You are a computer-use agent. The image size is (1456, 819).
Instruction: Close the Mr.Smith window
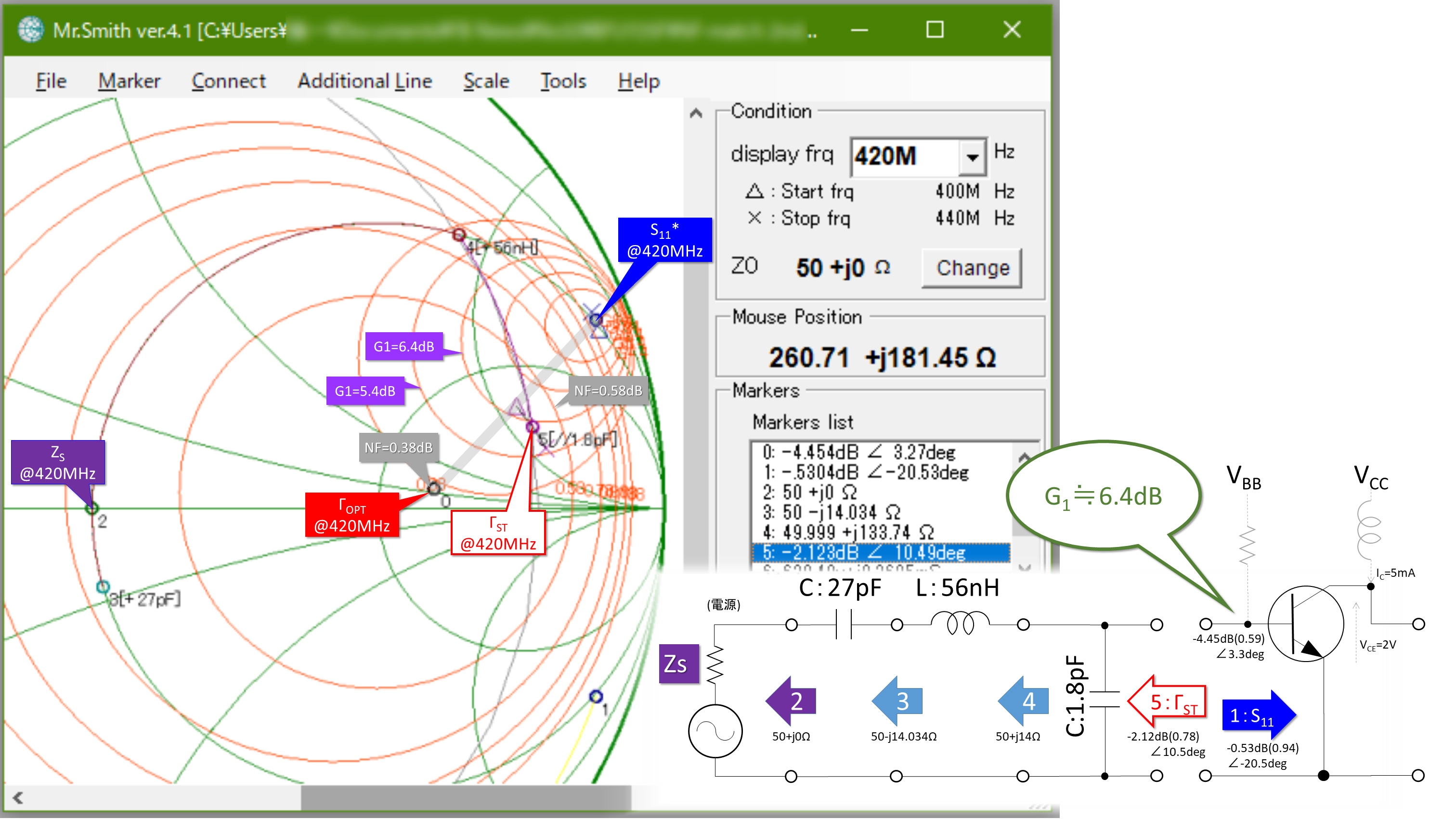(1012, 29)
